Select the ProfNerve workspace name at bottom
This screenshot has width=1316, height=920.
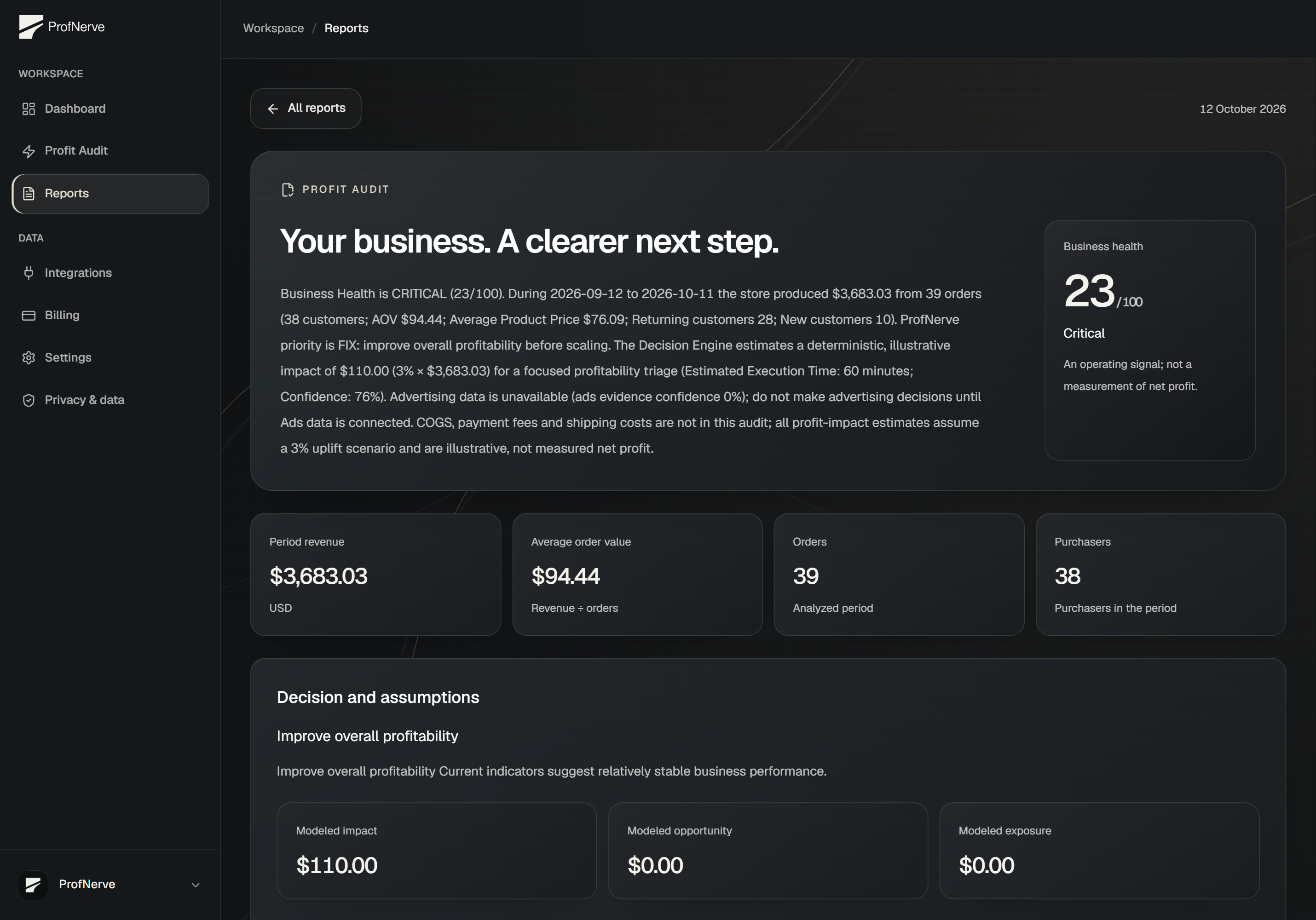[87, 885]
